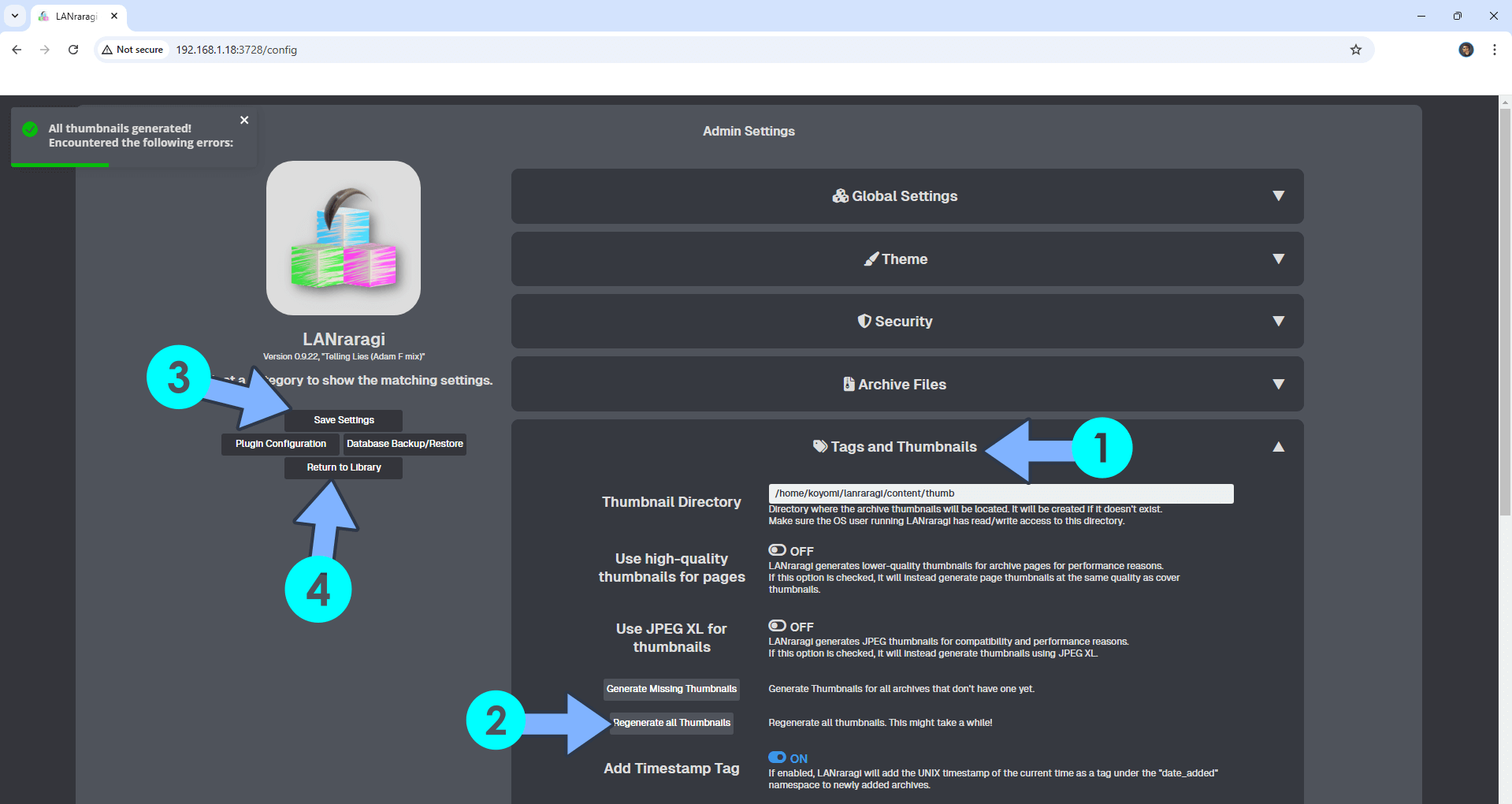
Task: Reload the config page
Action: 73,50
